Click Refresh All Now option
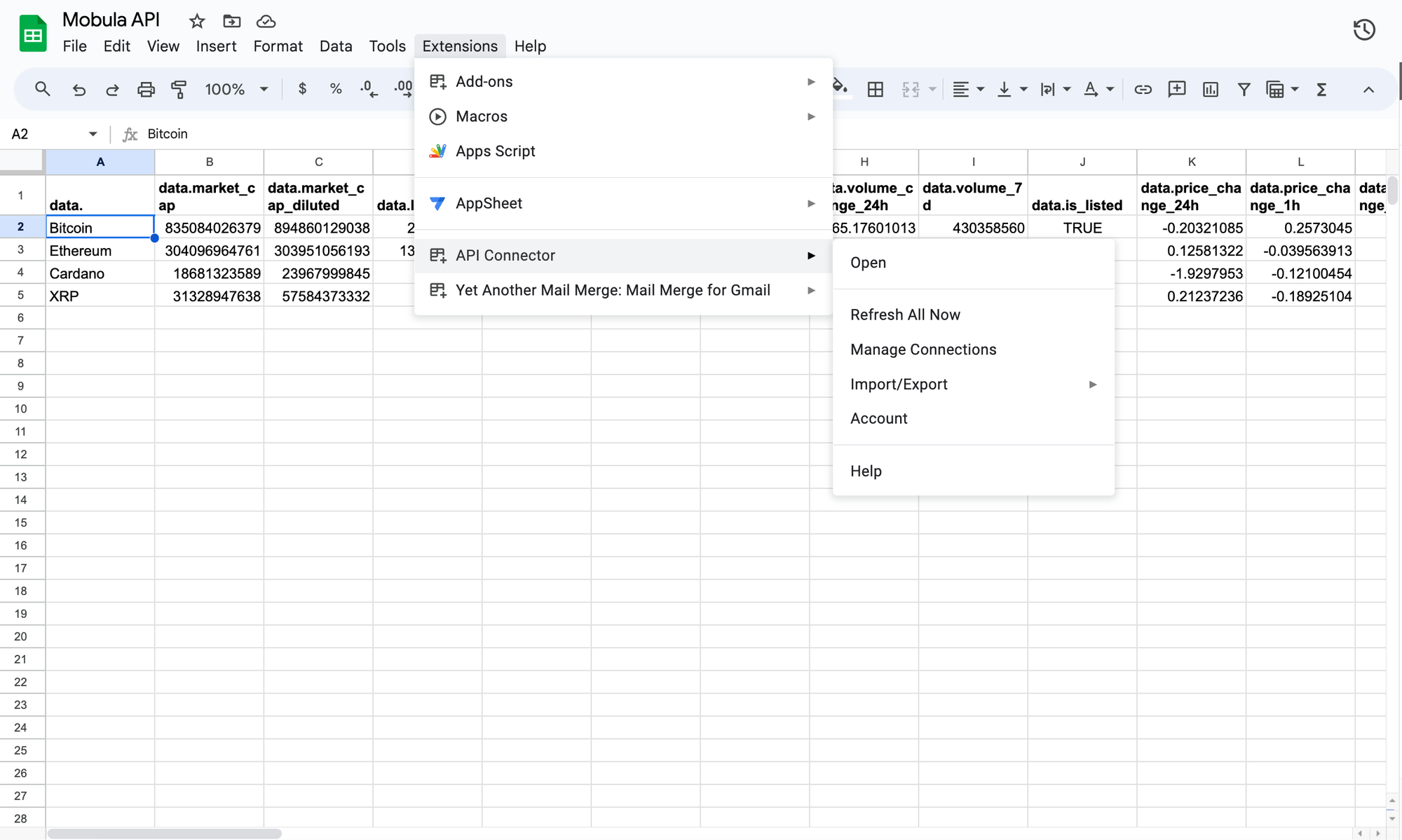1402x840 pixels. click(x=905, y=315)
